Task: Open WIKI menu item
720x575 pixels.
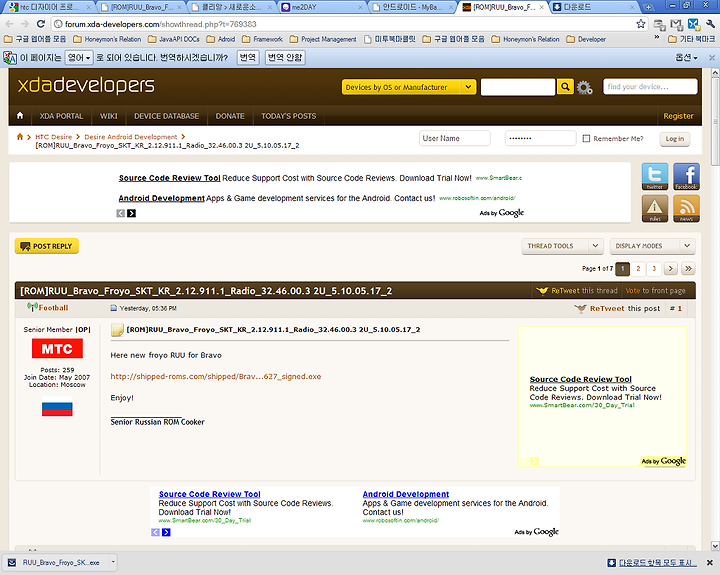Action: 109,116
